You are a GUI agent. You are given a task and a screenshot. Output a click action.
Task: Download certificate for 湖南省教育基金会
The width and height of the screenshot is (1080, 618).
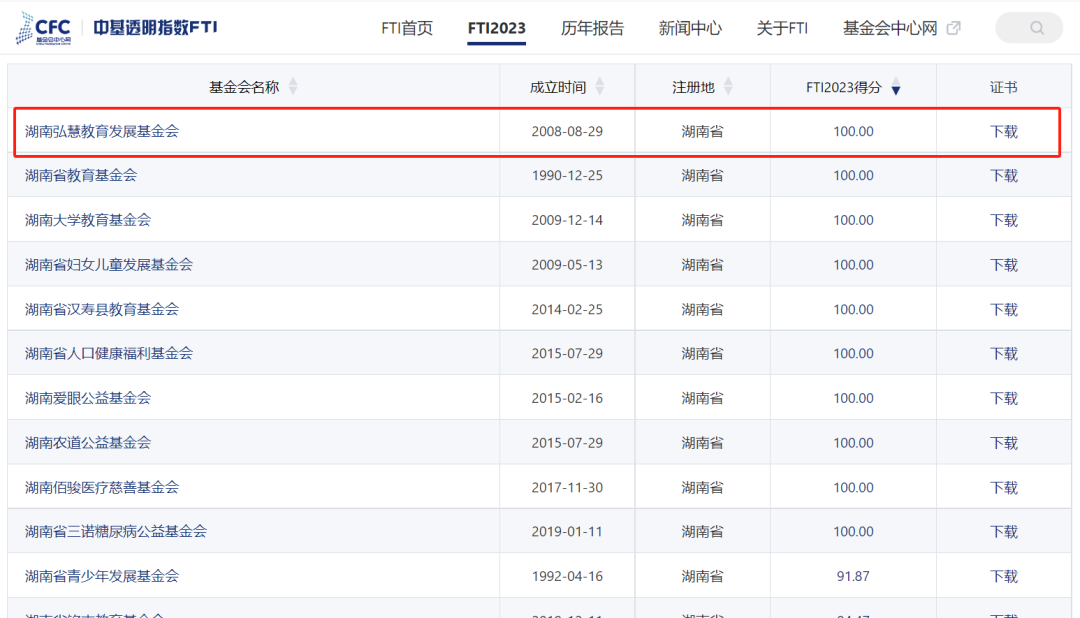pos(1004,176)
